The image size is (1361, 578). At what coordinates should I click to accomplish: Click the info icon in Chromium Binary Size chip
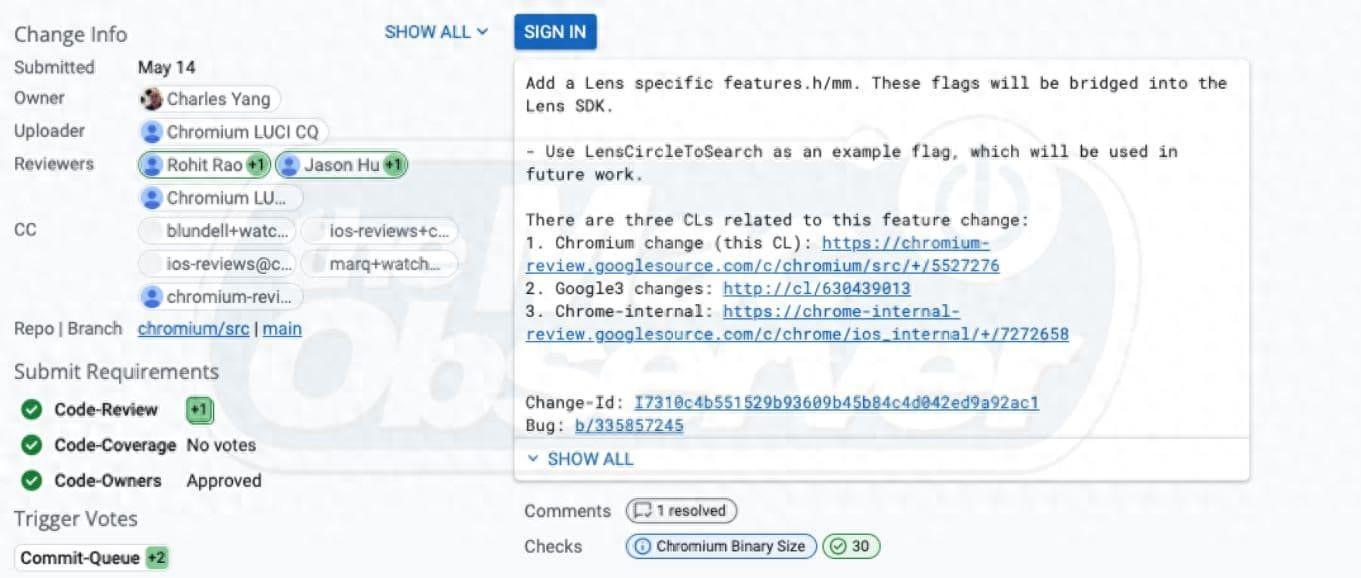pos(641,546)
